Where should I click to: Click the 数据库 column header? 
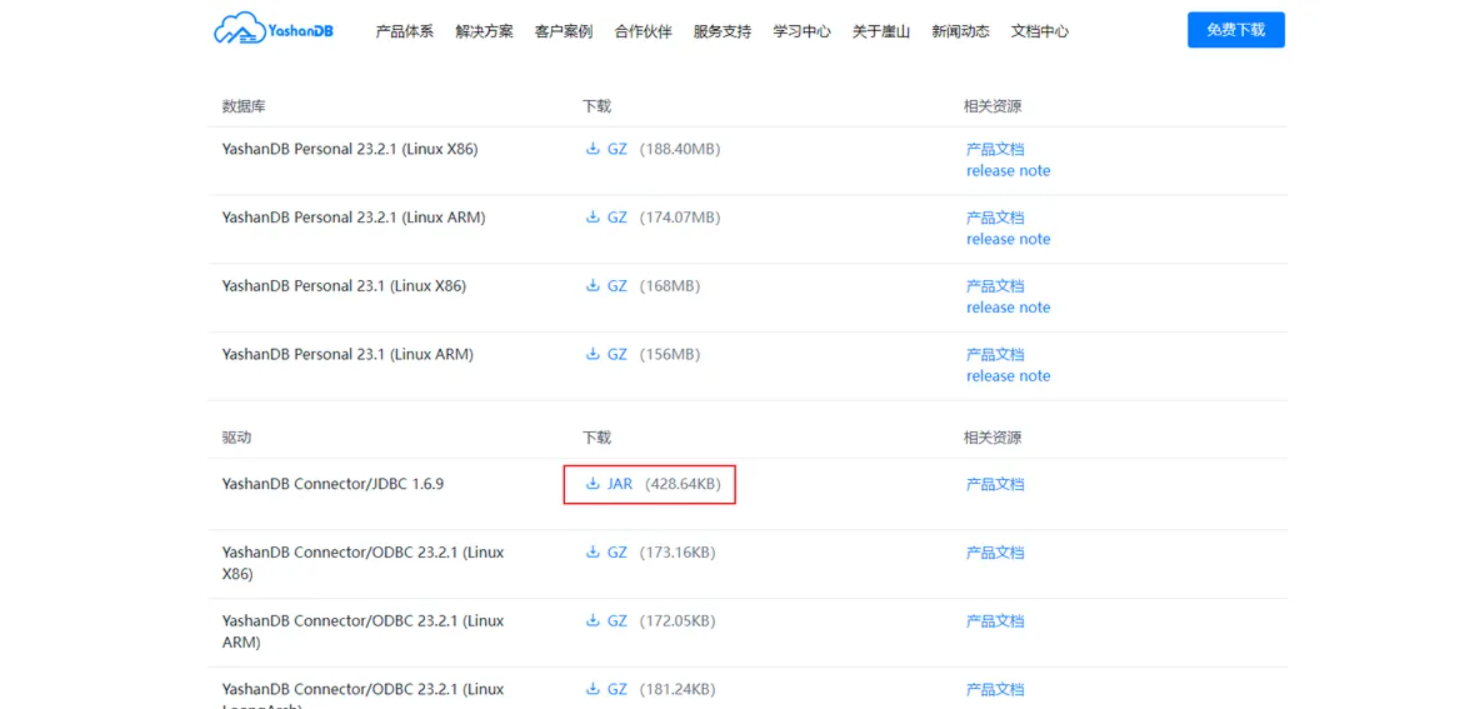(244, 106)
